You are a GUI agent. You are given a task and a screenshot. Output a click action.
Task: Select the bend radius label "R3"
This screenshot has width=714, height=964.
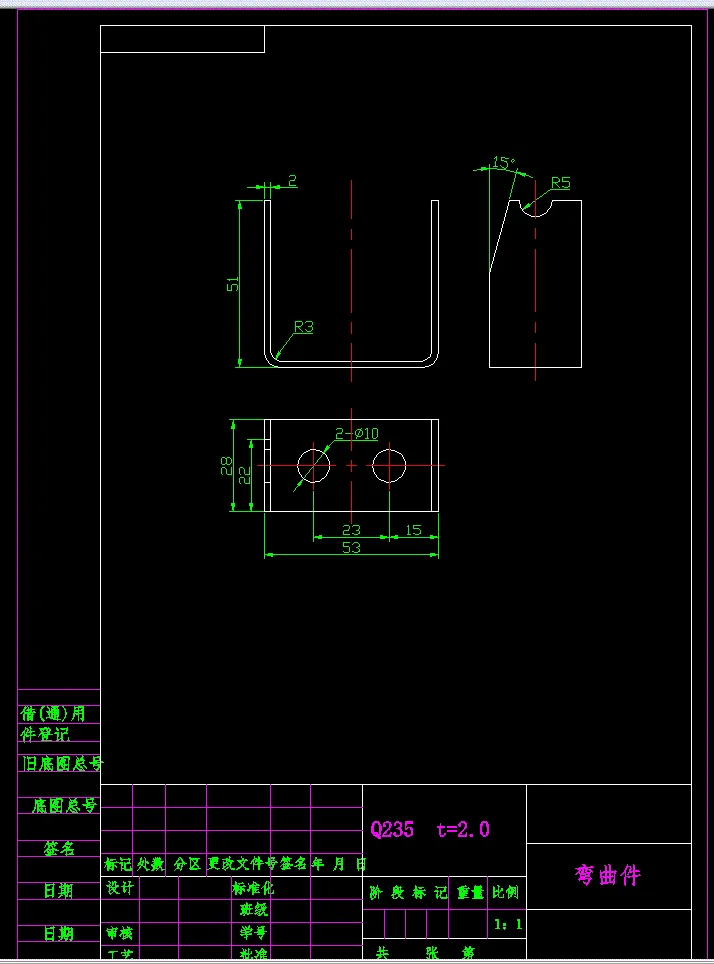303,326
